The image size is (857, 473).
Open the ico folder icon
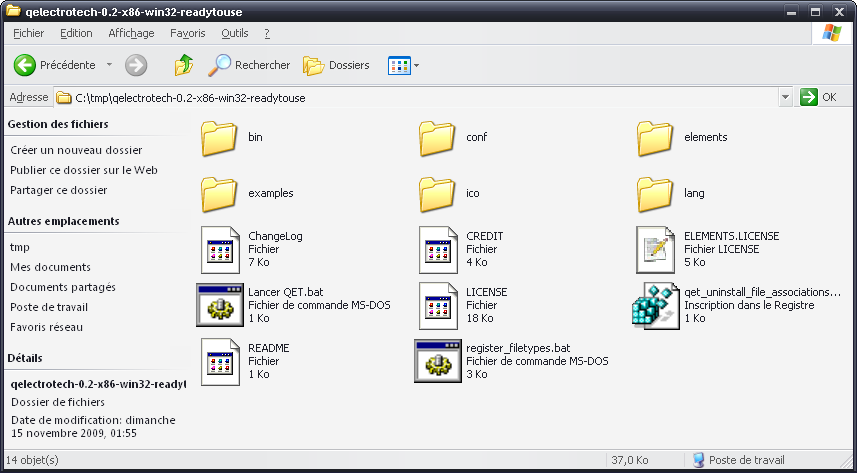coord(437,194)
